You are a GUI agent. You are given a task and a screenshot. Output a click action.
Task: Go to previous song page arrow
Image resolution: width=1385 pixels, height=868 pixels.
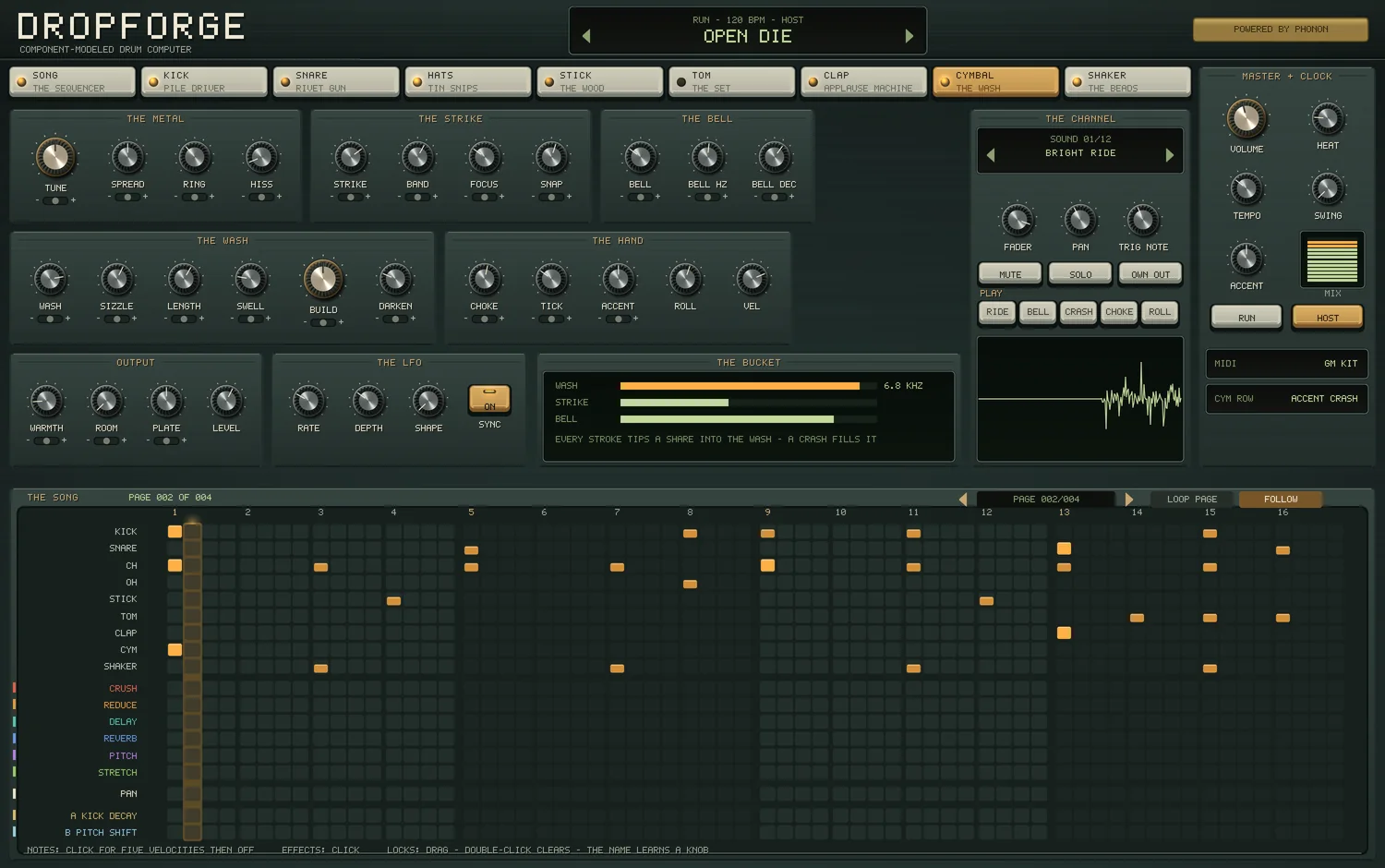pos(963,500)
